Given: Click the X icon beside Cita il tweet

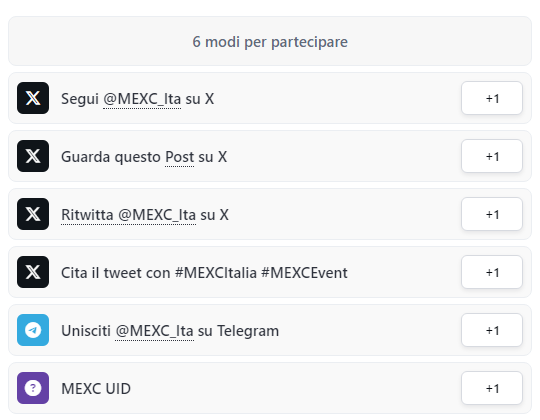Looking at the screenshot, I should 33,272.
